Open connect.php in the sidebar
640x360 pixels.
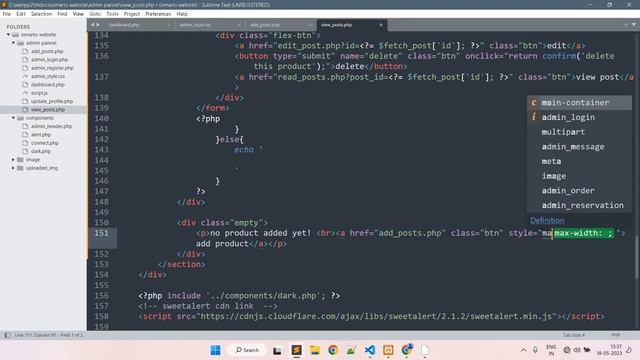(x=44, y=143)
